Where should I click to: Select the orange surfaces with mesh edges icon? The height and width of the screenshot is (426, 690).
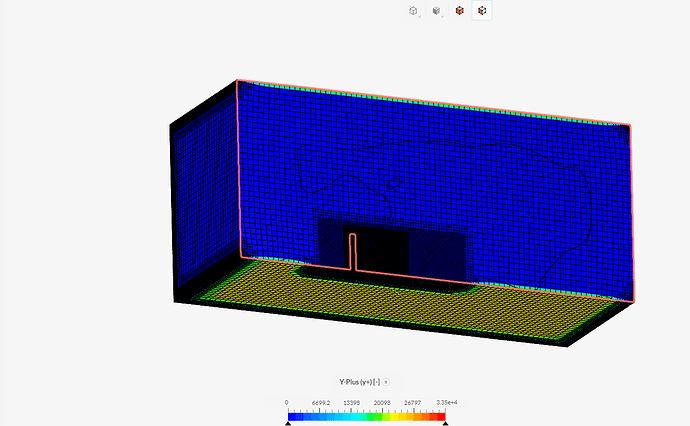tap(459, 11)
